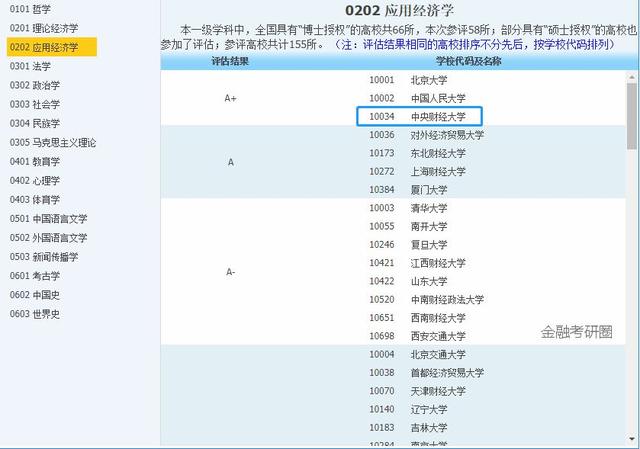The image size is (640, 449).
Task: Select the row 10183 吉林大学
Action: pyautogui.click(x=408, y=427)
